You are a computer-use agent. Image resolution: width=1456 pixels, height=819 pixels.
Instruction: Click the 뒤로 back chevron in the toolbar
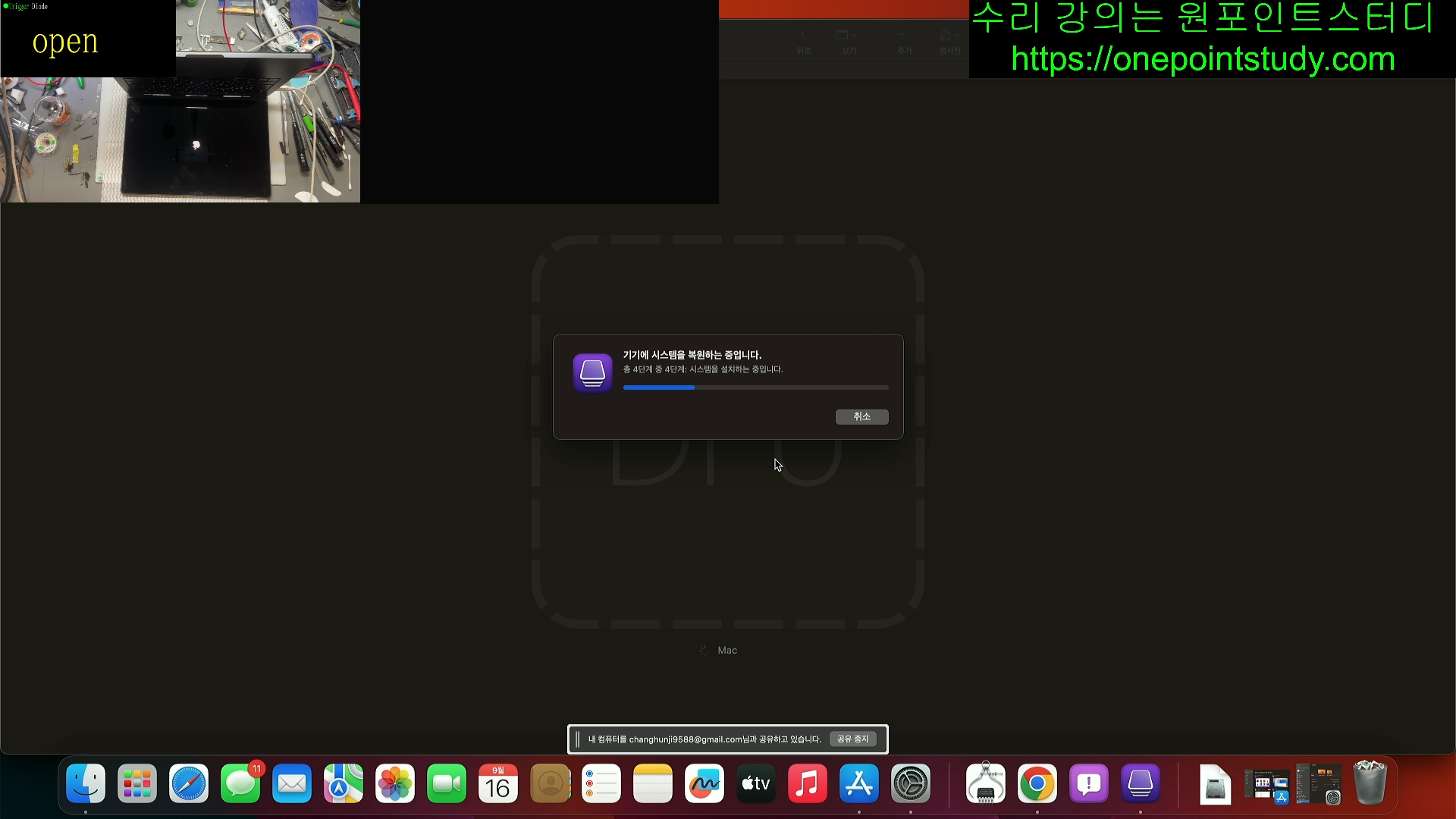coord(803,36)
